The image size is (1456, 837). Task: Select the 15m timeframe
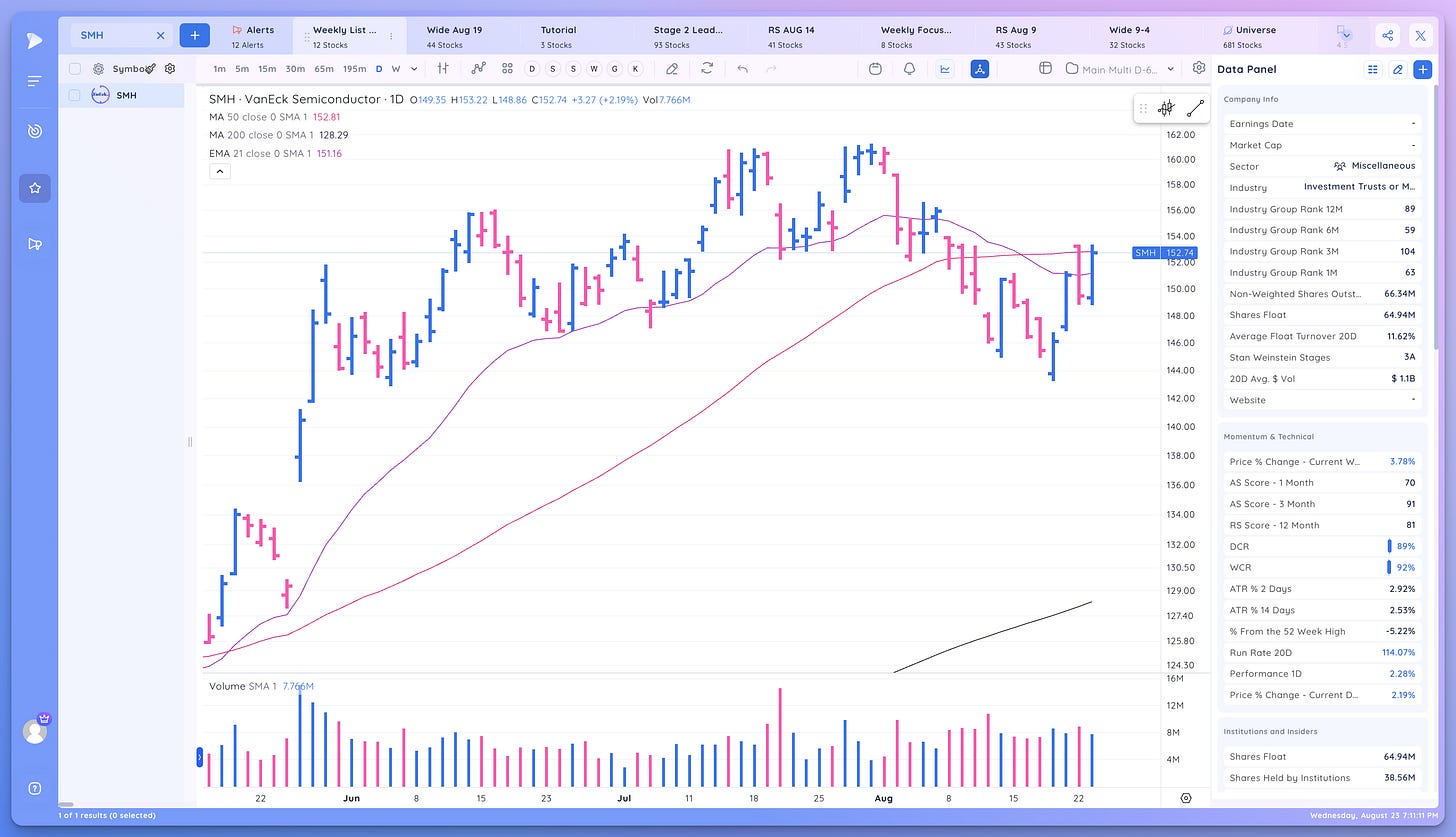pyautogui.click(x=267, y=69)
